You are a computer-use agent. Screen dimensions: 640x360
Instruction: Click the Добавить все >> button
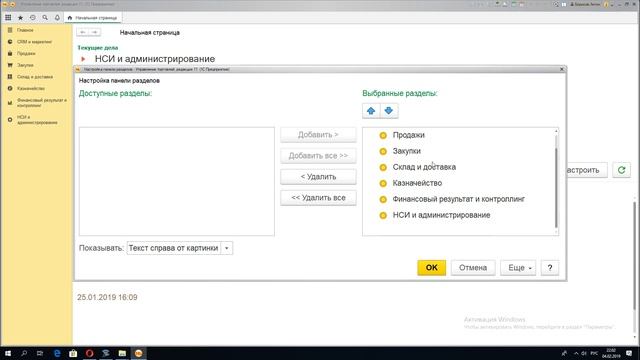pyautogui.click(x=318, y=156)
